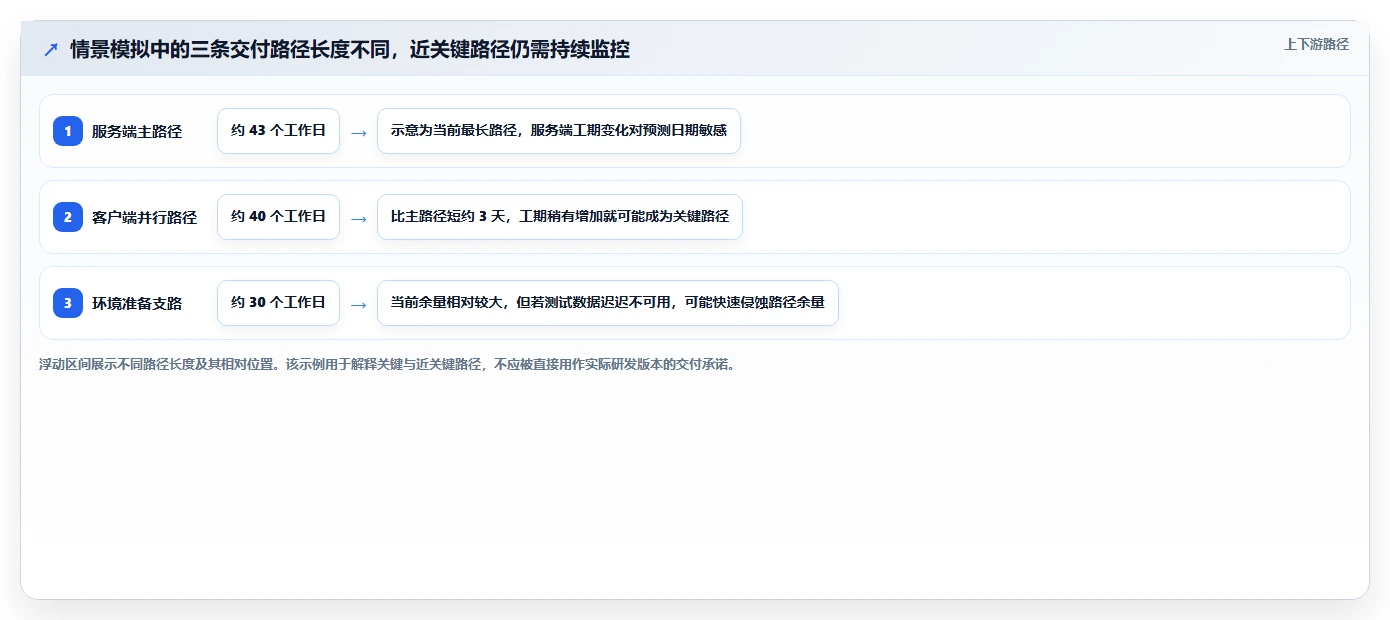Select the panel title about 三条交付路径
This screenshot has width=1390, height=620.
pyautogui.click(x=350, y=49)
